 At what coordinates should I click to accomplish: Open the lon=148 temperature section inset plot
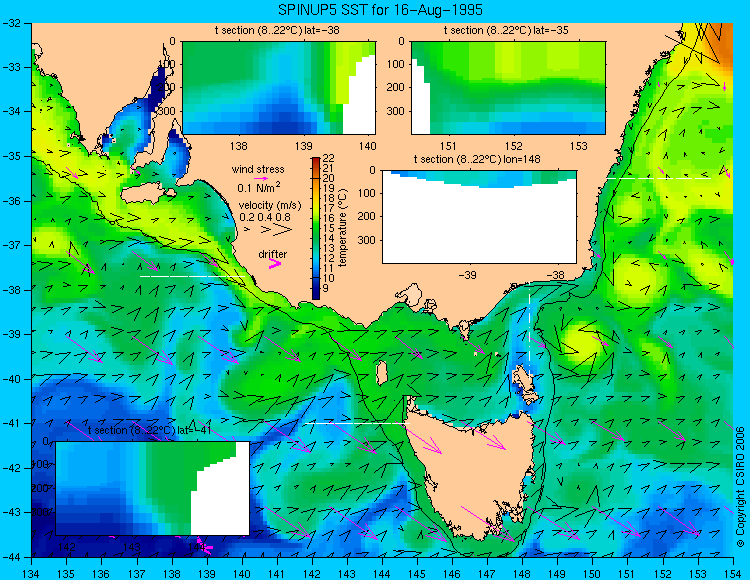tap(479, 217)
